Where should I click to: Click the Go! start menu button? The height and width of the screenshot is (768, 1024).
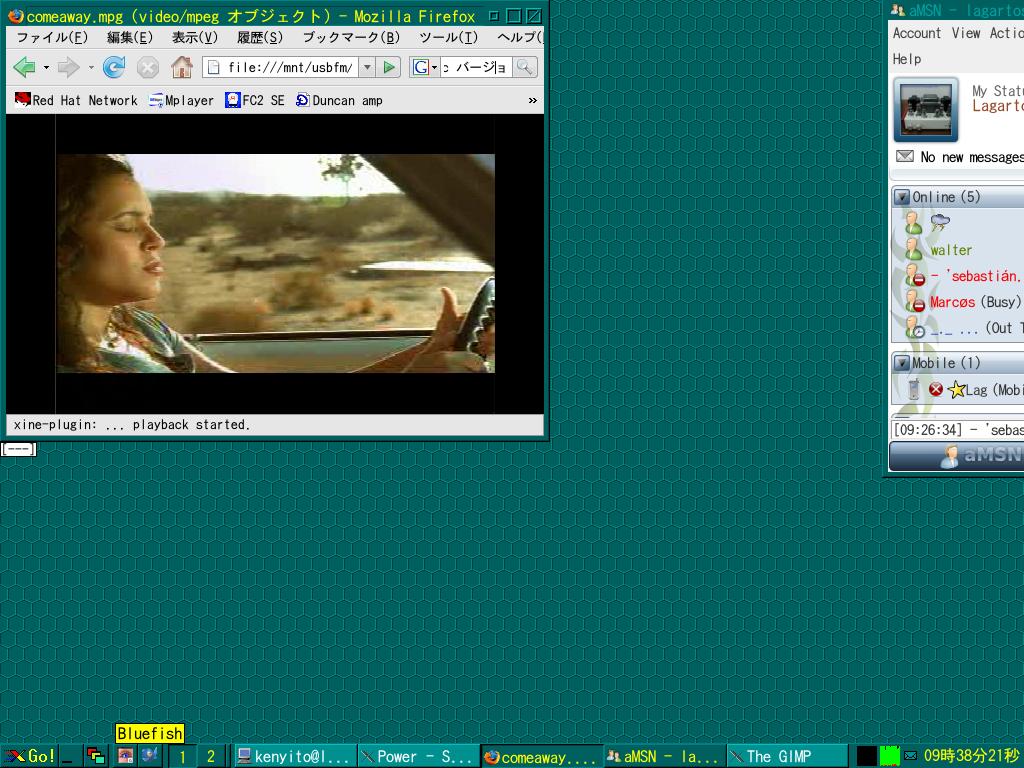click(30, 756)
